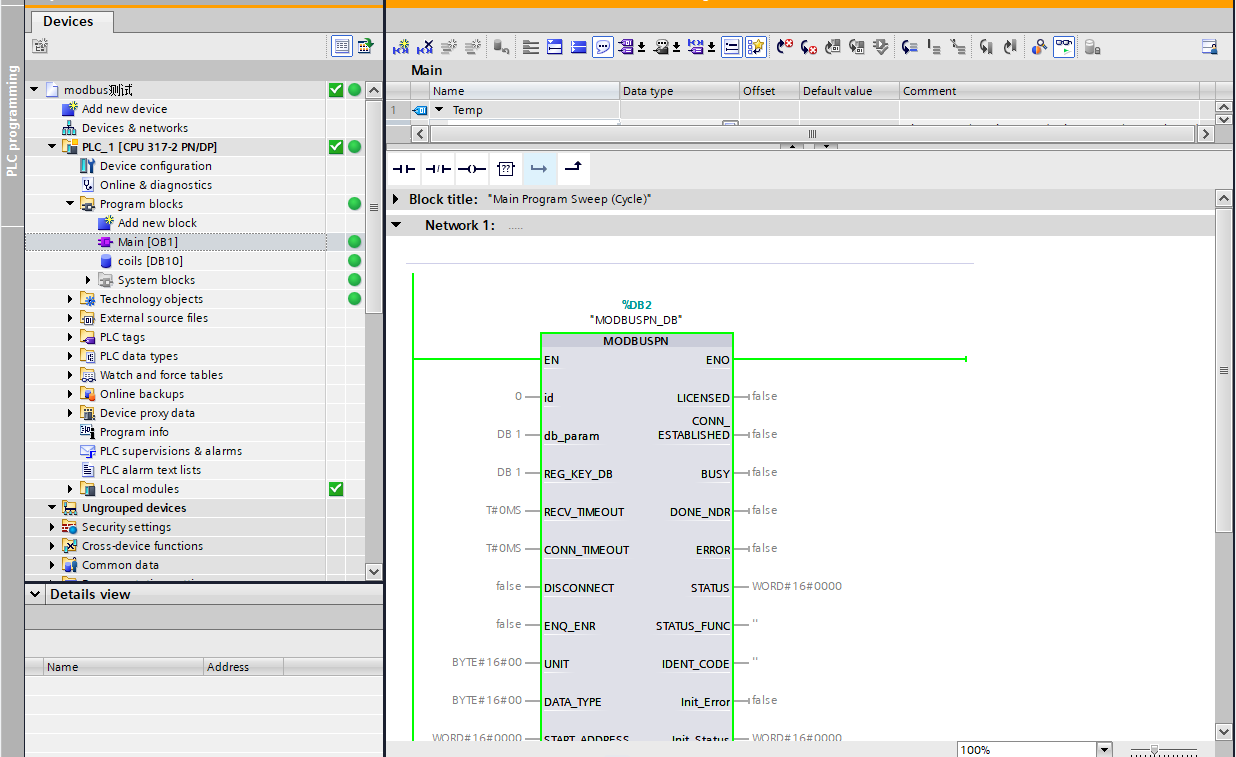Click the insert network toolbar icon

[x=401, y=47]
